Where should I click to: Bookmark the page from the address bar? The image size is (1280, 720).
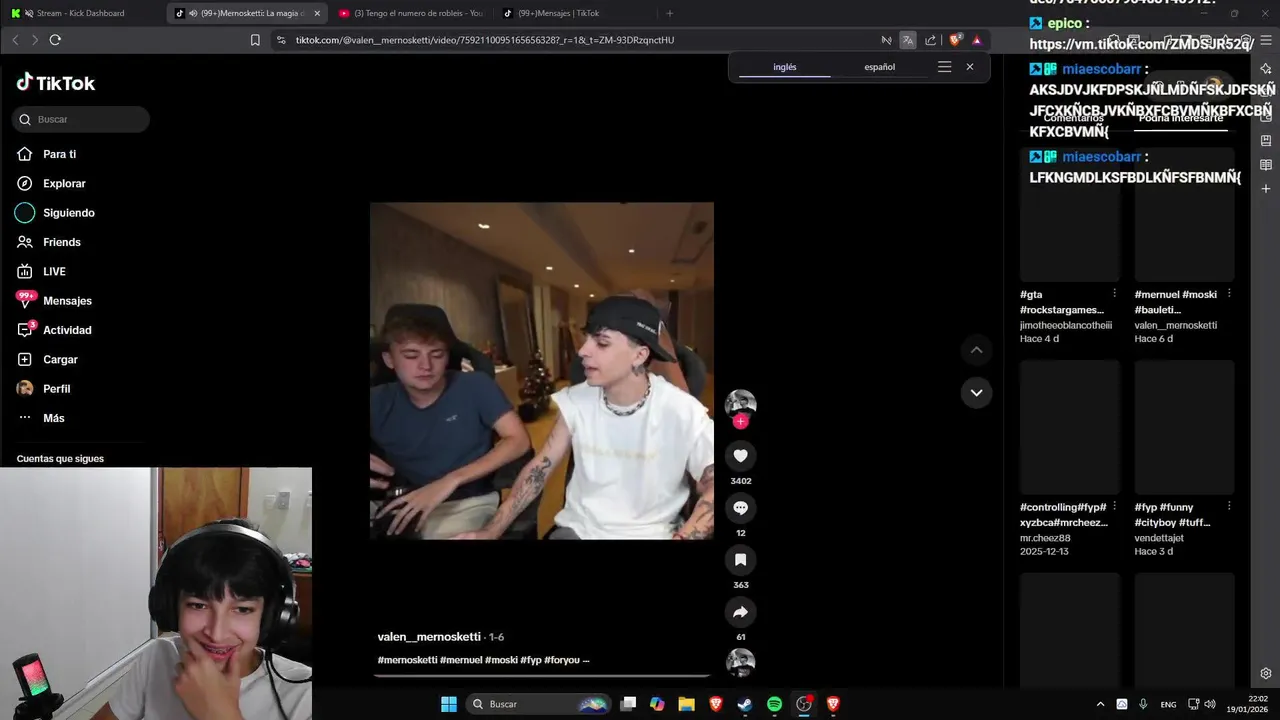click(255, 40)
